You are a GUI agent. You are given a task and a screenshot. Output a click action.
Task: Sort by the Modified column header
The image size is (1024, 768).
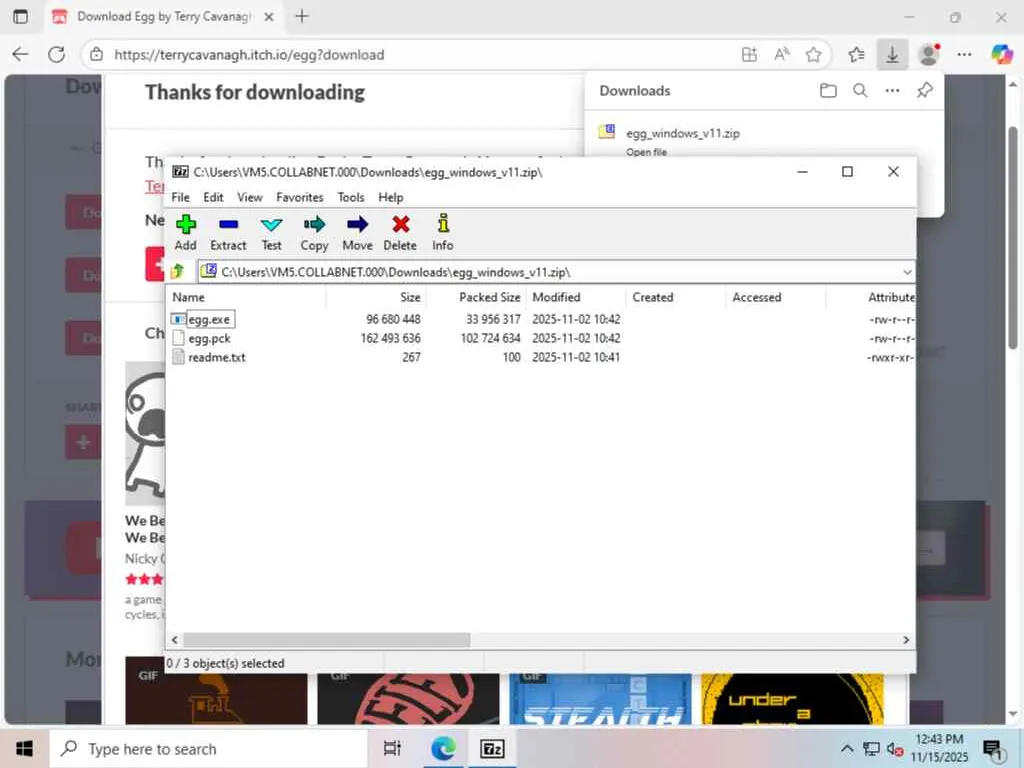pyautogui.click(x=576, y=297)
